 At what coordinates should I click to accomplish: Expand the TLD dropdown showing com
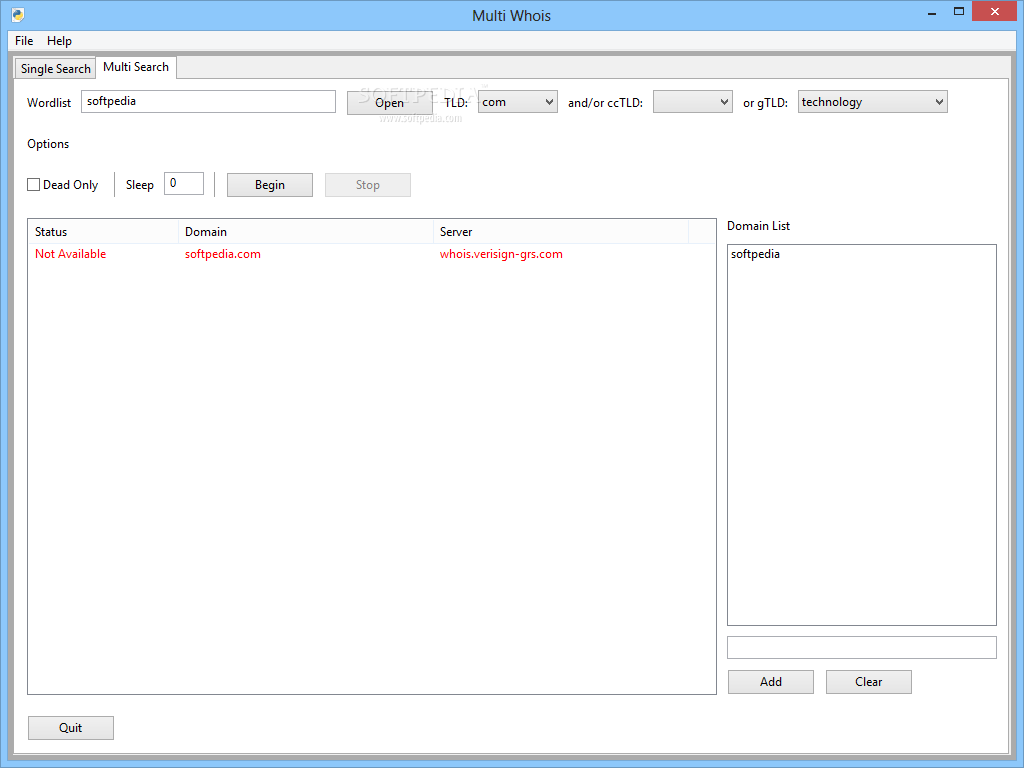[x=518, y=102]
